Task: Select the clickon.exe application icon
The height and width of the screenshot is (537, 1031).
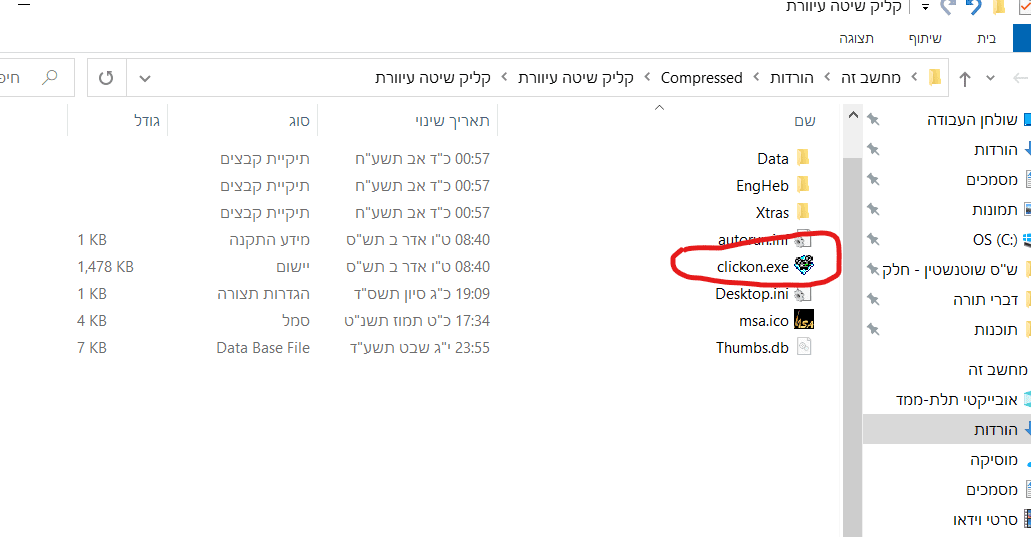Action: [x=804, y=266]
